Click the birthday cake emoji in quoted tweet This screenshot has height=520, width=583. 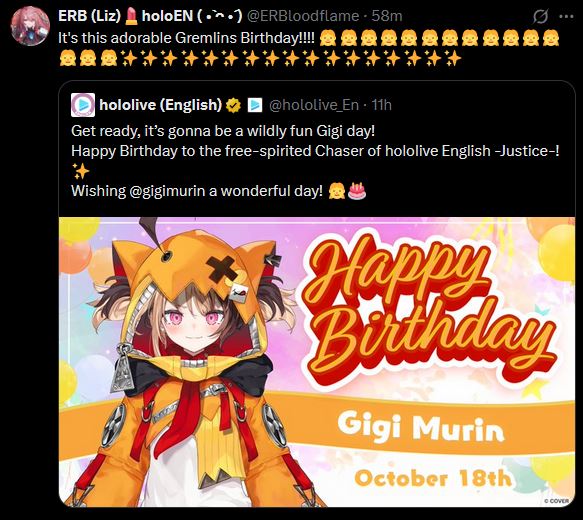pyautogui.click(x=357, y=191)
